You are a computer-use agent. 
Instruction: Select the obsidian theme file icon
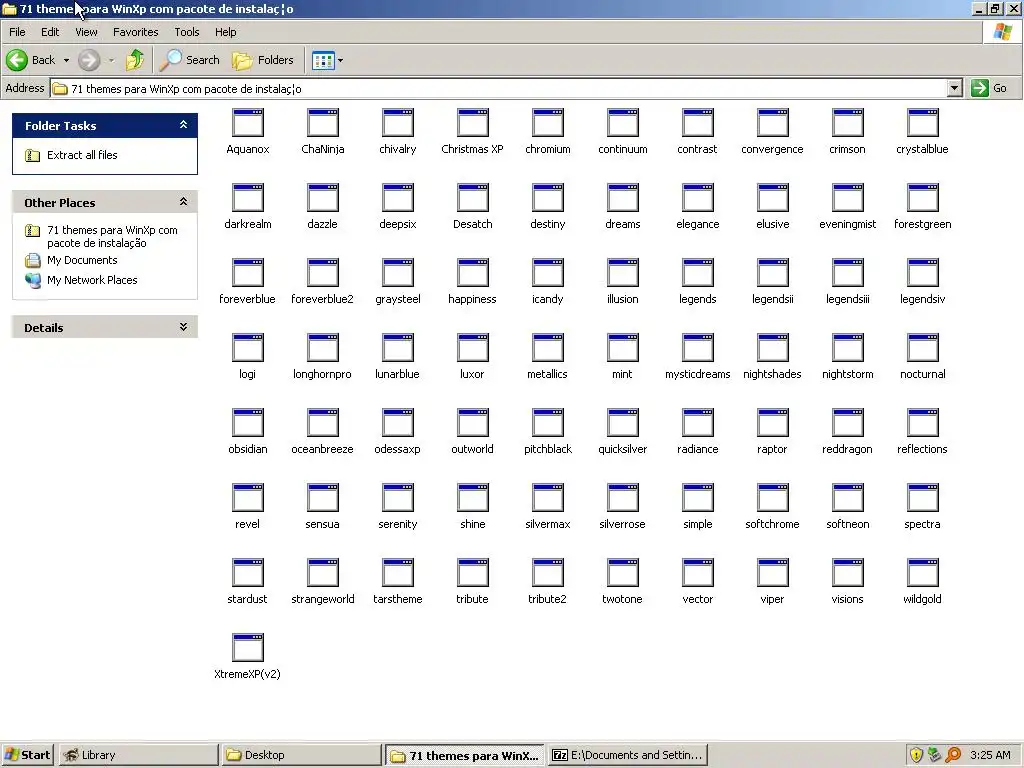point(248,424)
